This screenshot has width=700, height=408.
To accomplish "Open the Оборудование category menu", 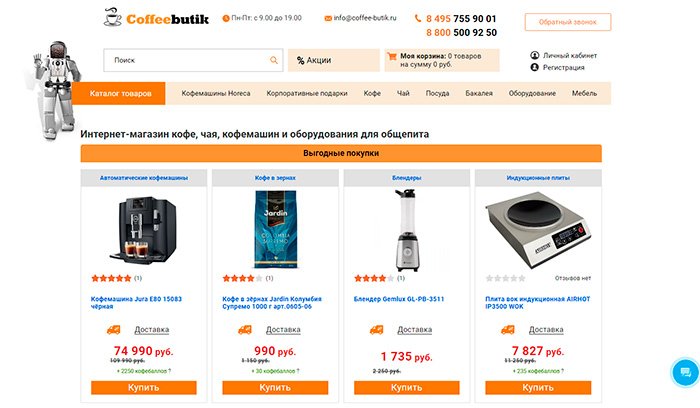I will pos(532,93).
